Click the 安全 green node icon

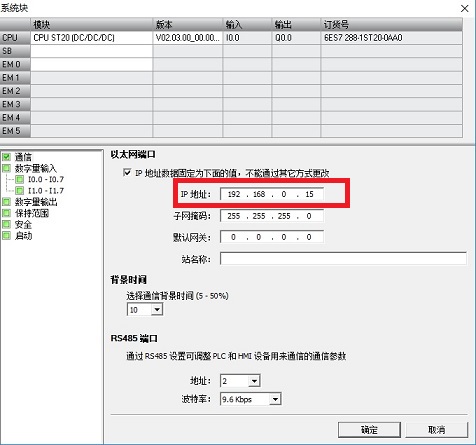click(6, 224)
